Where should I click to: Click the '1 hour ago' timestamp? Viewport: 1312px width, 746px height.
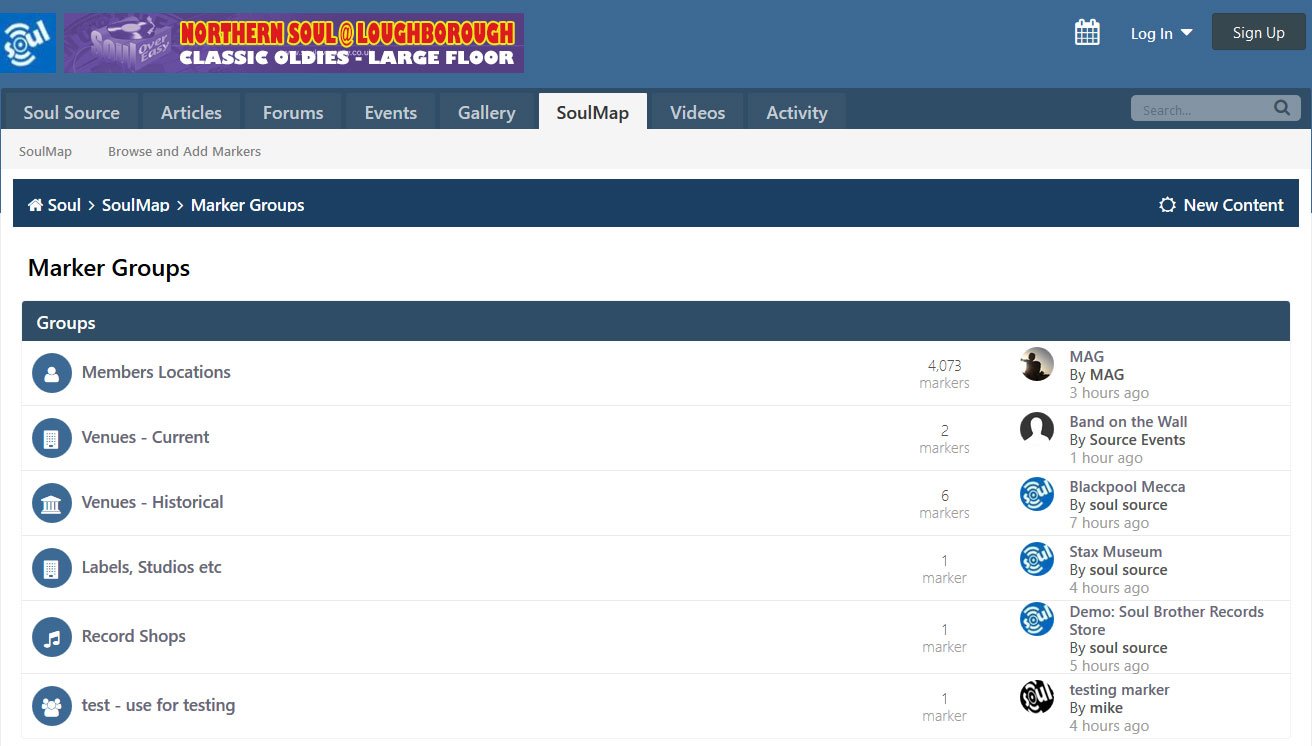[x=1106, y=457]
